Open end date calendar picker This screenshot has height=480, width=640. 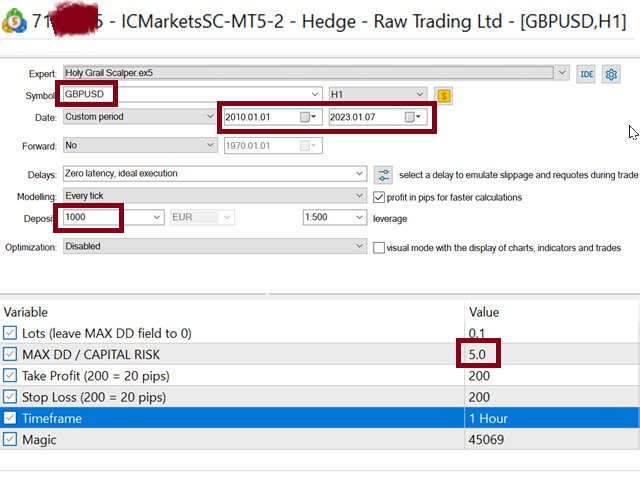[x=413, y=117]
